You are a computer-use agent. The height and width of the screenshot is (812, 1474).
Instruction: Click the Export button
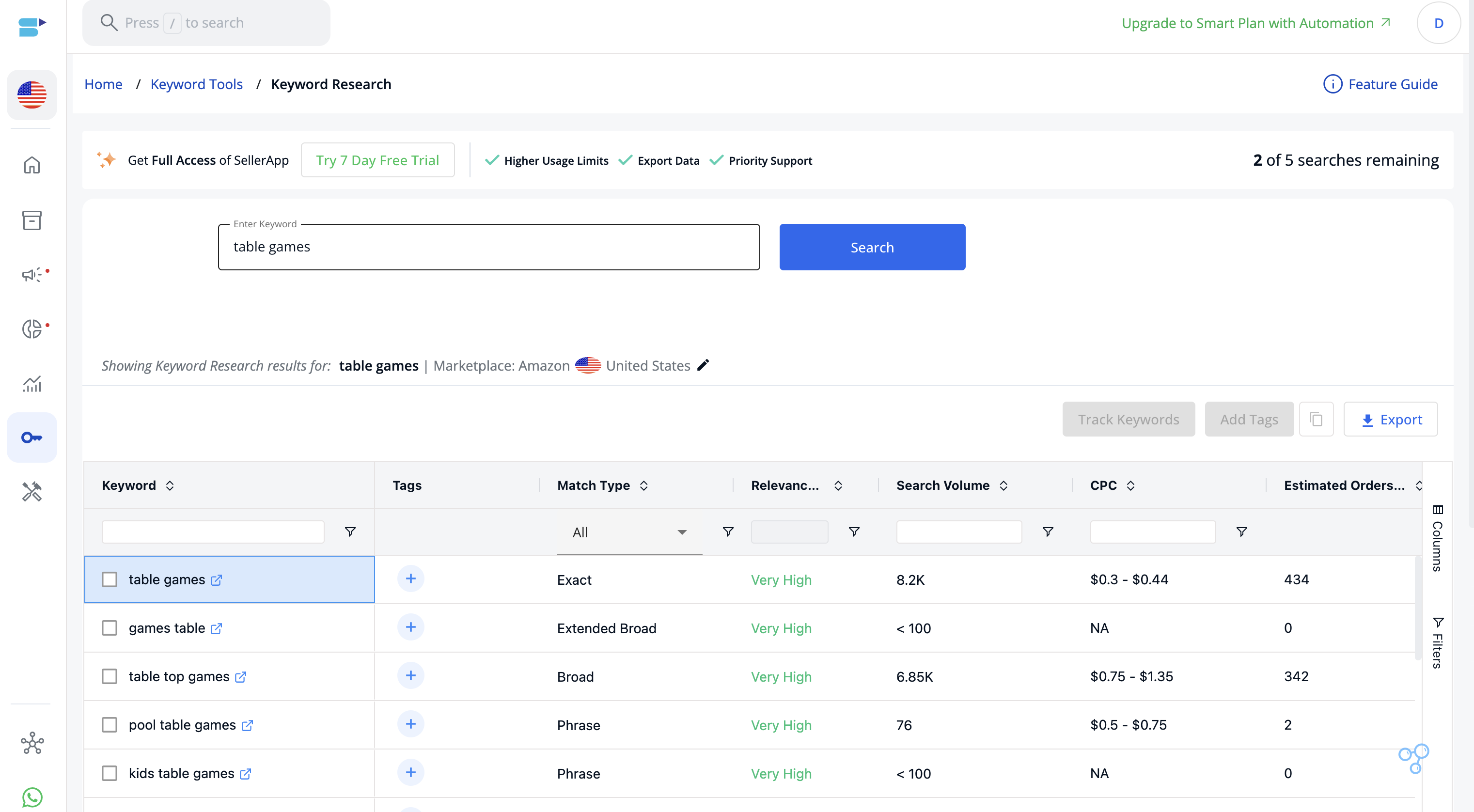pos(1391,420)
